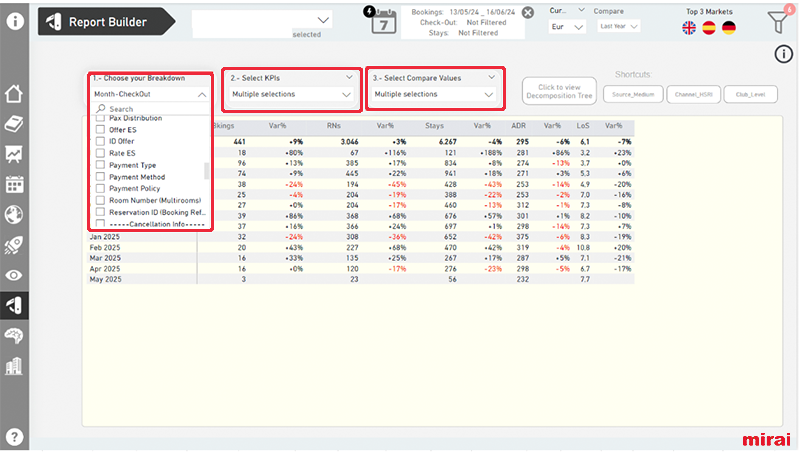Select the United Kingdom flag market
The width and height of the screenshot is (800, 454).
690,28
